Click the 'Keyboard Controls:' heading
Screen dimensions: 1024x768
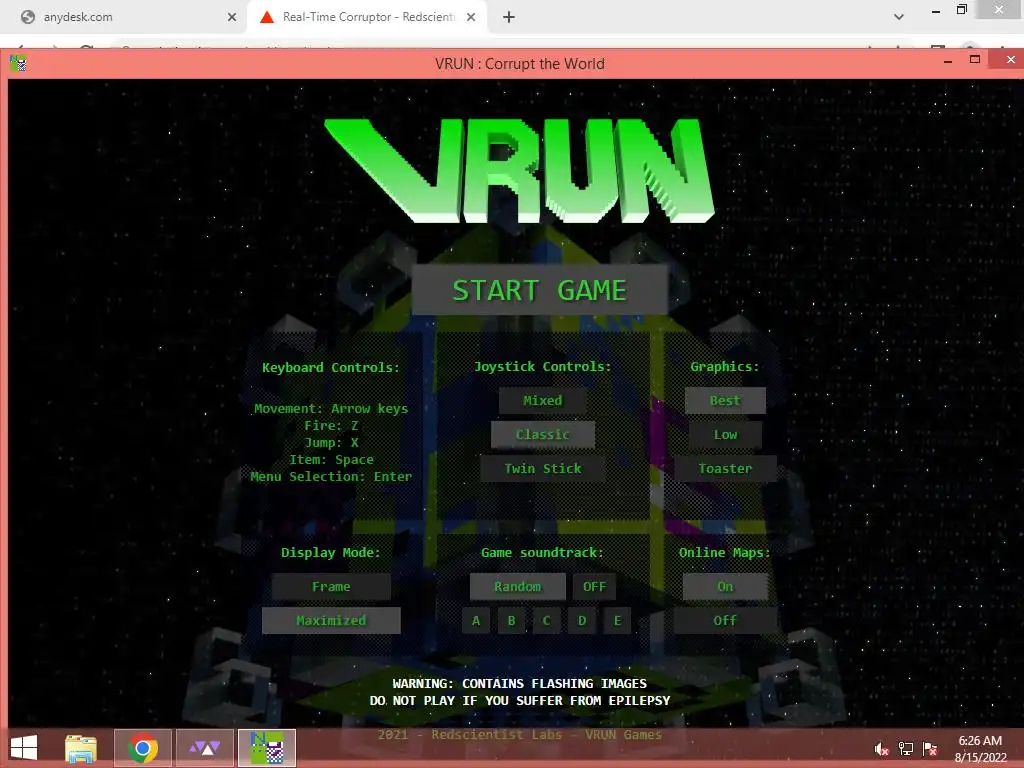pyautogui.click(x=331, y=367)
